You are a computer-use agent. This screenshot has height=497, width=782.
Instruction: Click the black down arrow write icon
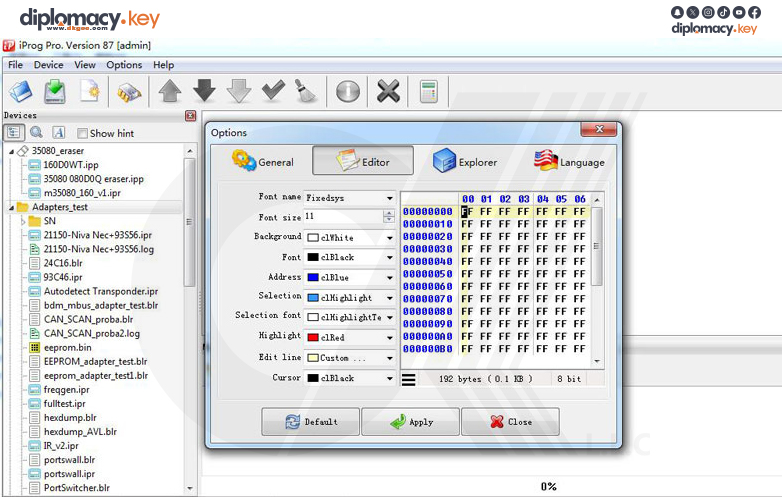(x=204, y=91)
